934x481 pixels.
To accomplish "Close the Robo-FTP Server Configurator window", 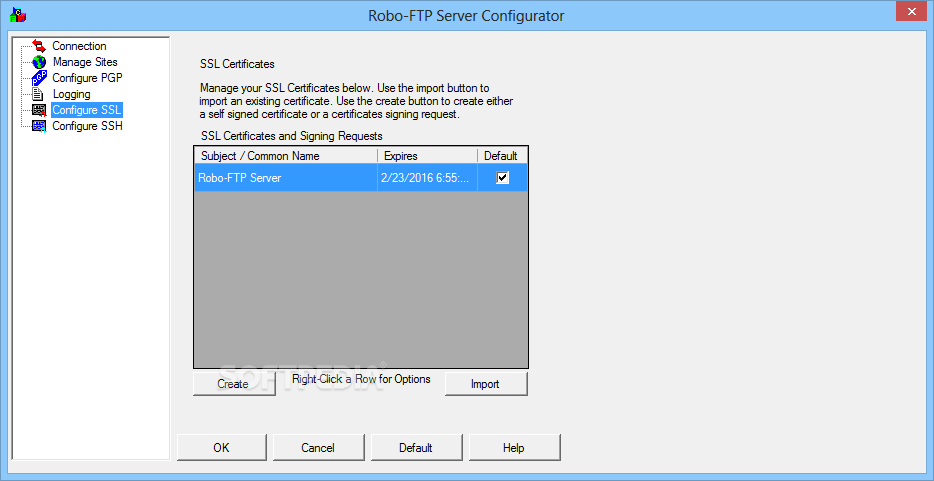I will pyautogui.click(x=912, y=10).
